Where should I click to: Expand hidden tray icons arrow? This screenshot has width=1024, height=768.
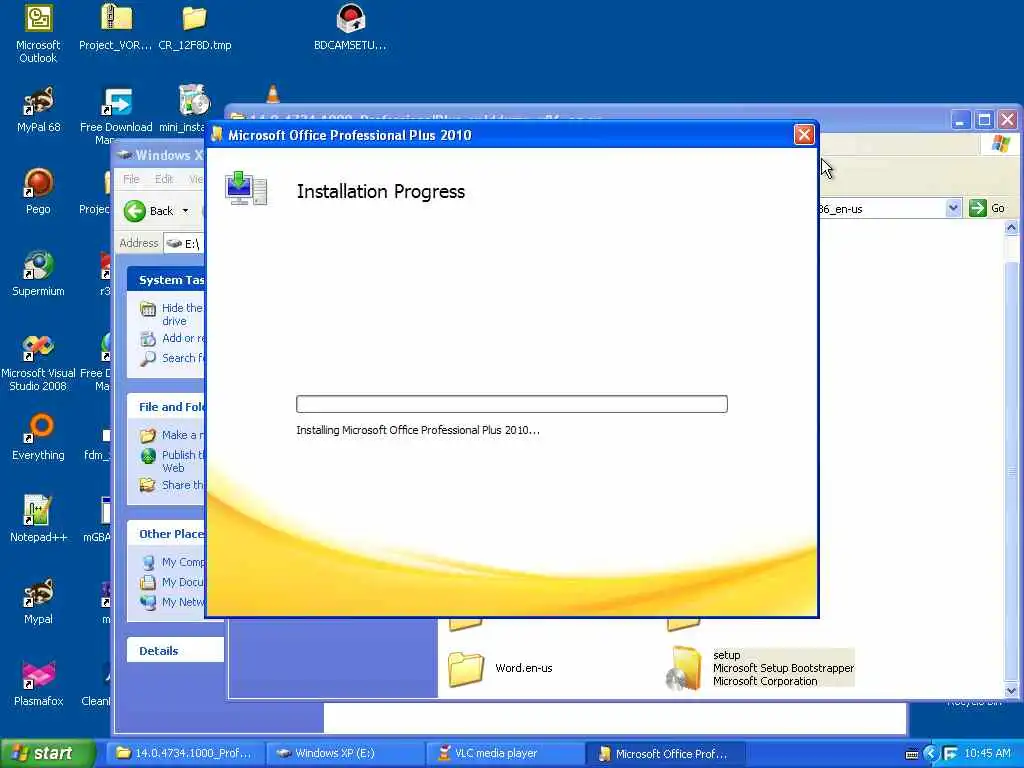click(931, 754)
